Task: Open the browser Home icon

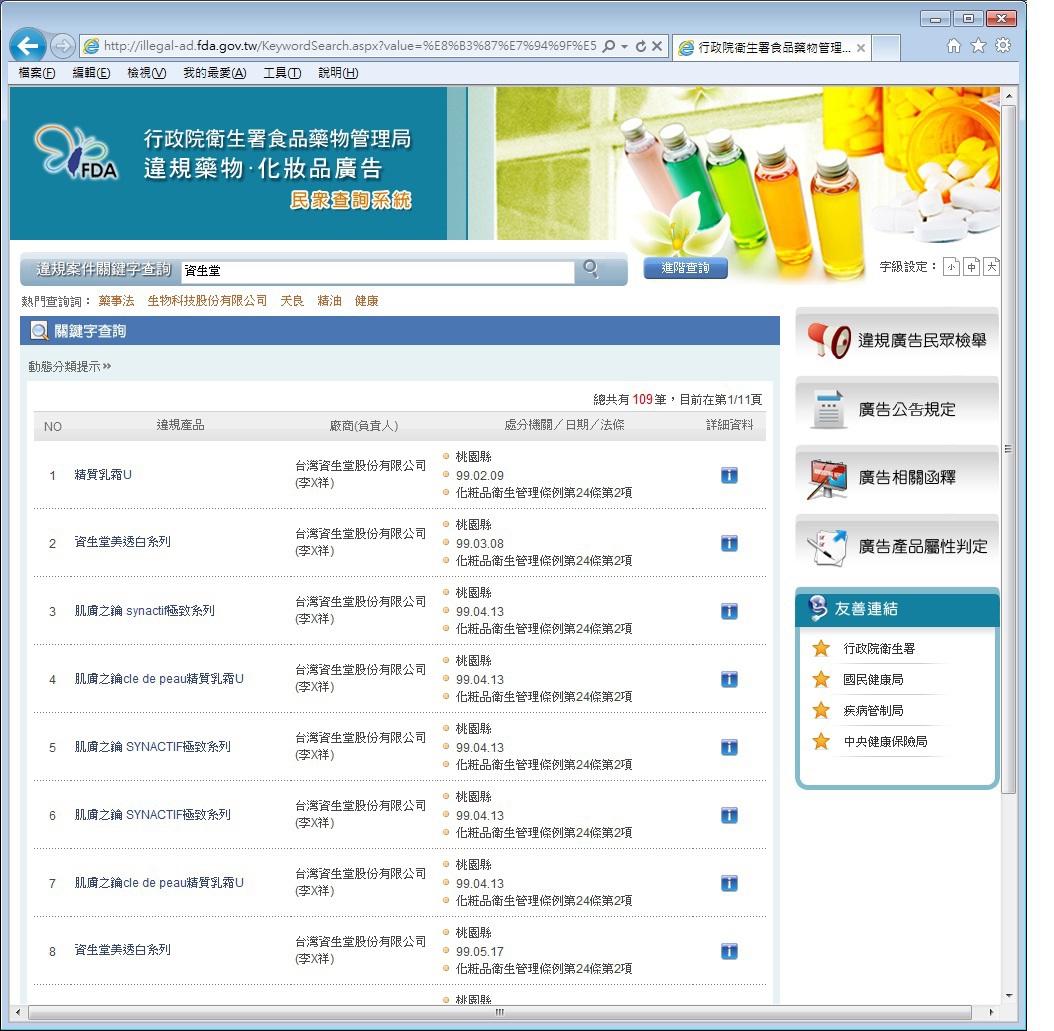Action: 953,45
